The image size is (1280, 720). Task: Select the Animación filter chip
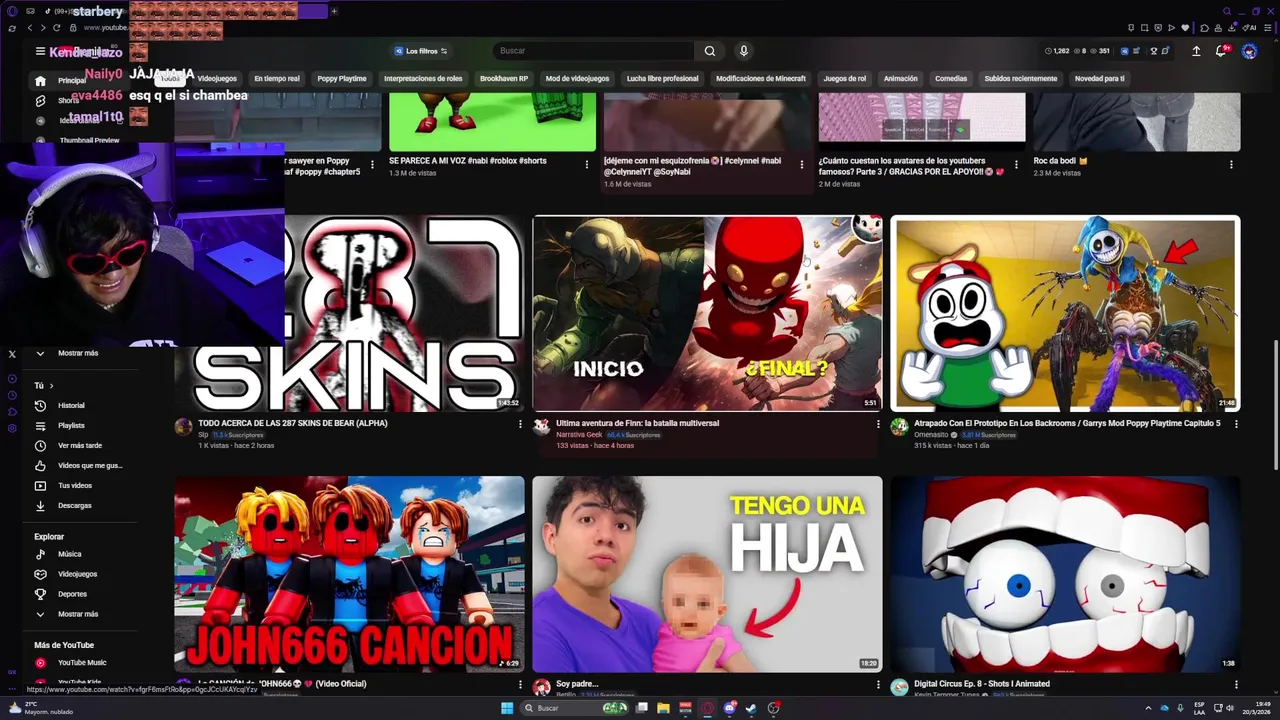(x=900, y=78)
